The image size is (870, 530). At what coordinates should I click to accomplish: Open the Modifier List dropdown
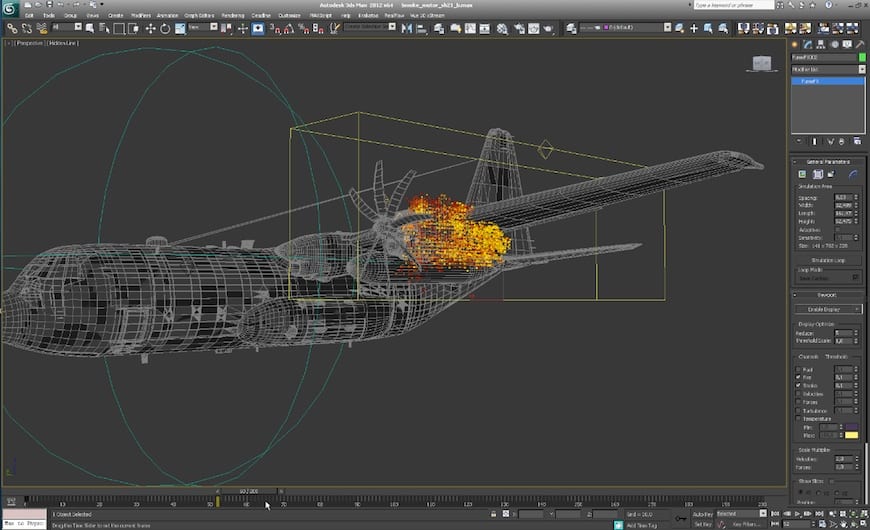[828, 69]
